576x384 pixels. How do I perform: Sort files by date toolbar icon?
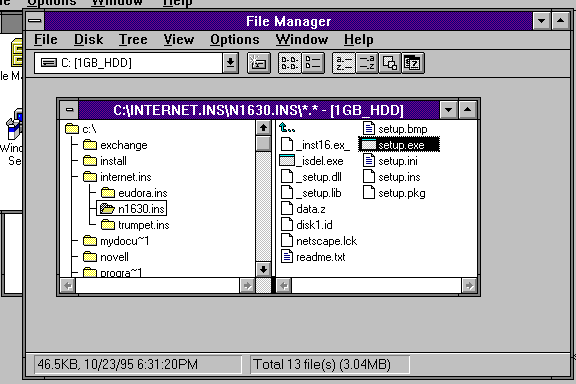pyautogui.click(x=413, y=63)
